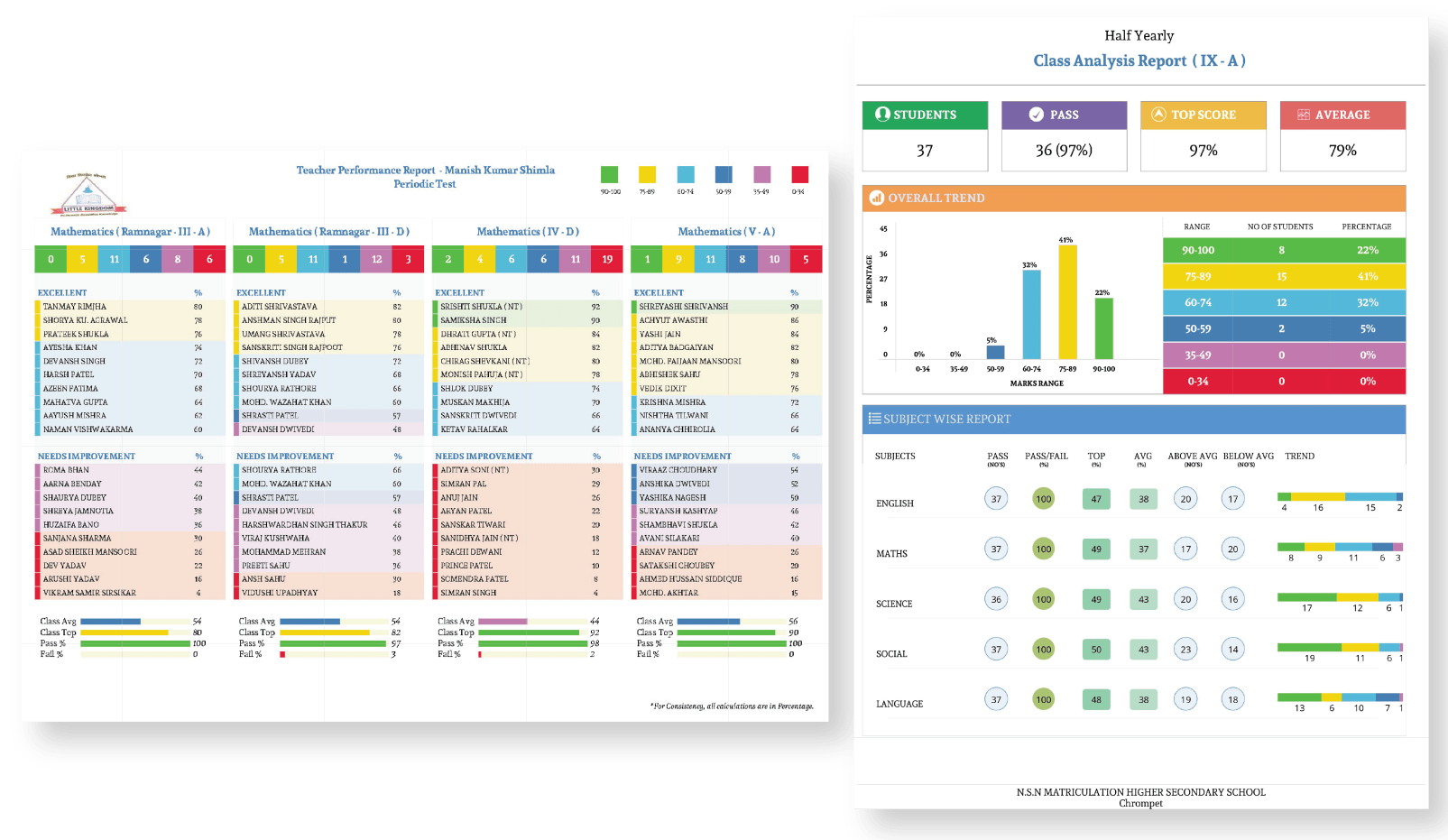Click the Science top score badge

[x=1096, y=599]
